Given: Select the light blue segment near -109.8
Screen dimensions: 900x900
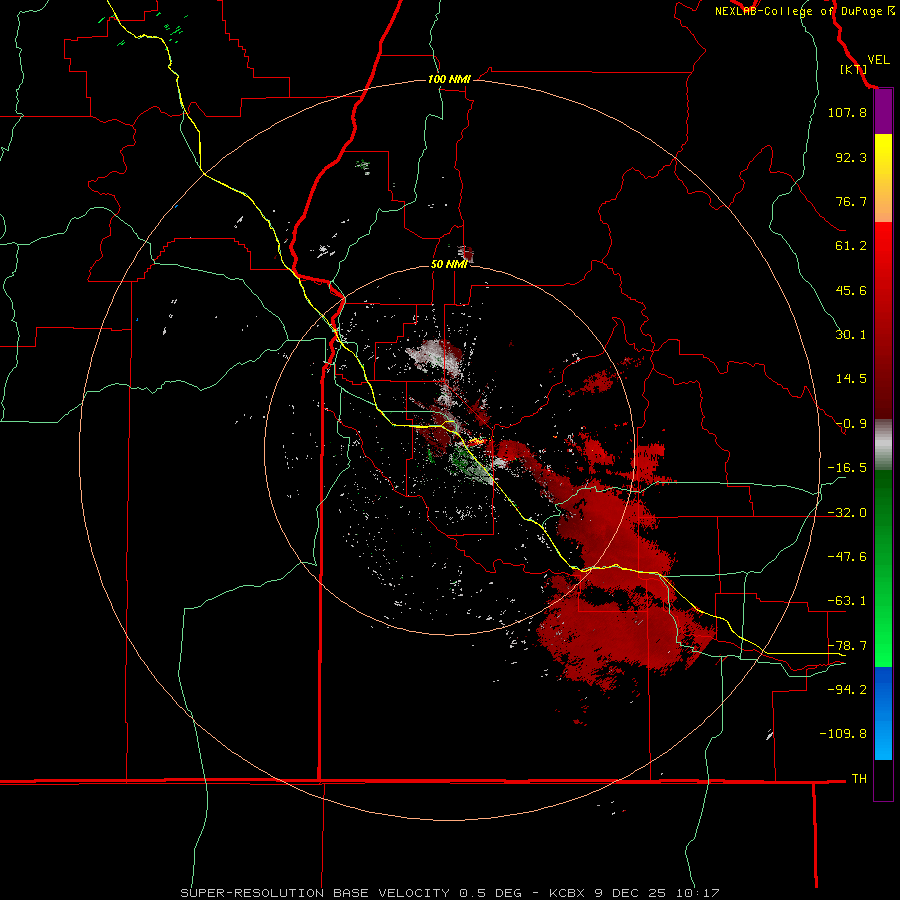Looking at the screenshot, I should [883, 740].
